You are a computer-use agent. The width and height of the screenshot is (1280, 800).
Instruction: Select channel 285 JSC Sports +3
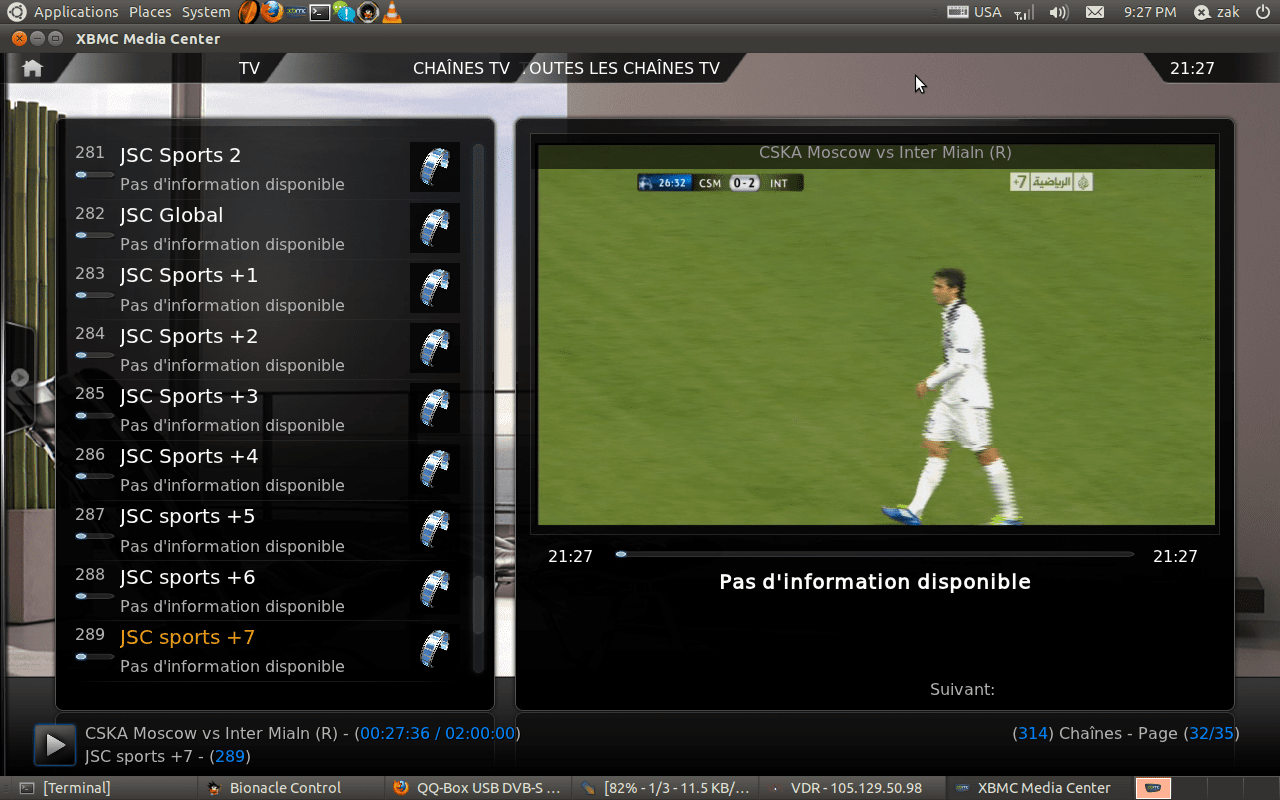(267, 409)
